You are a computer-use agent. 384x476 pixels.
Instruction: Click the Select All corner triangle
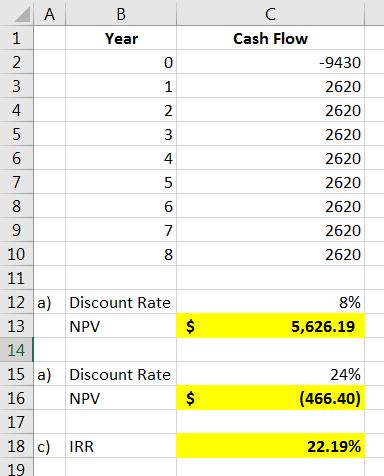[x=22, y=15]
